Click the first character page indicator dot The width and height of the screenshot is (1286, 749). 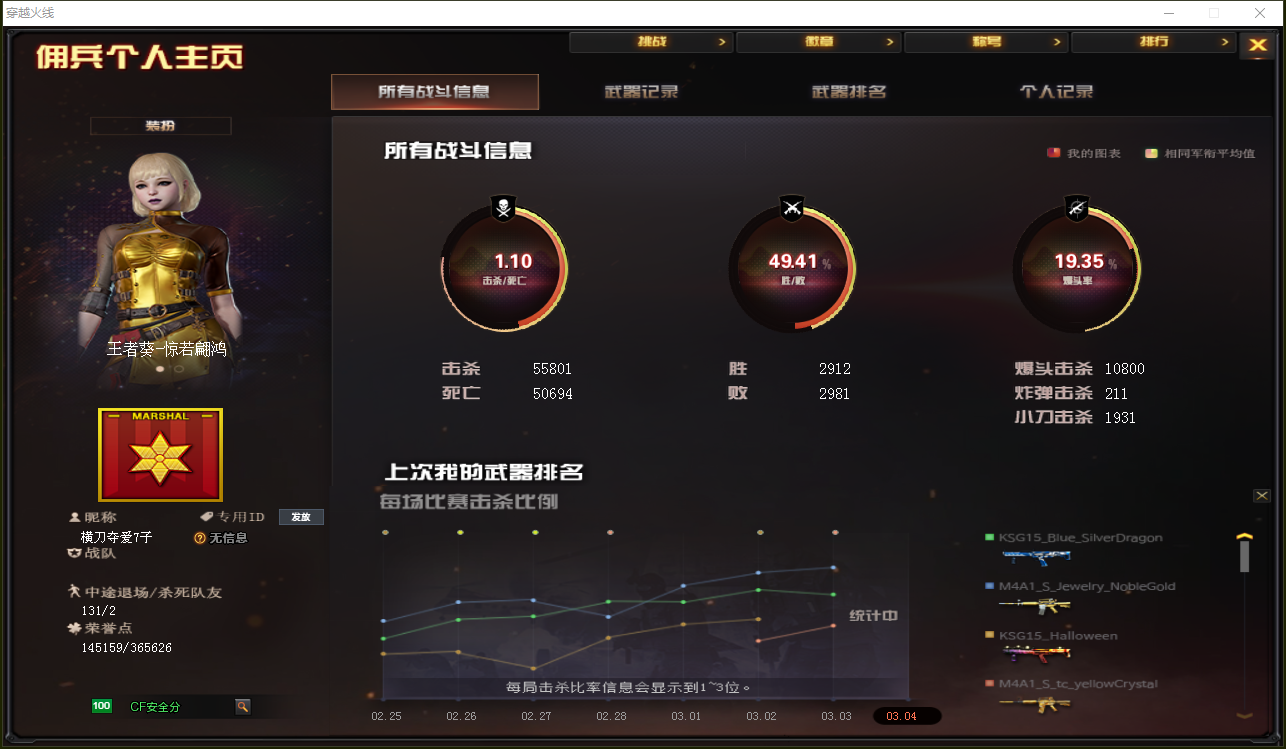[x=161, y=368]
